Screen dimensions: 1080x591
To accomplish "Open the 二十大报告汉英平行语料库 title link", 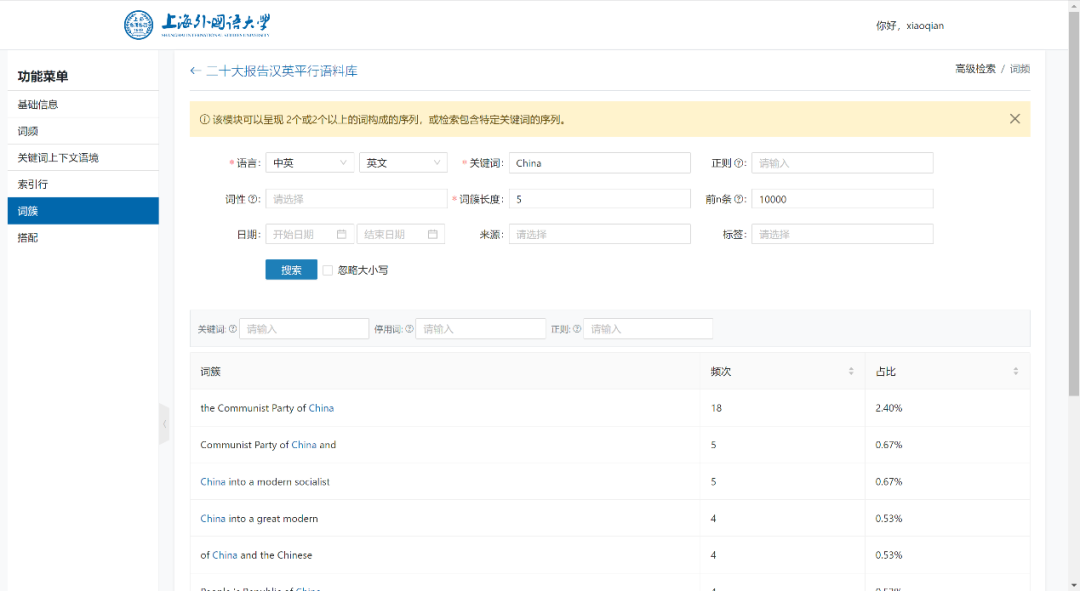I will [x=282, y=71].
